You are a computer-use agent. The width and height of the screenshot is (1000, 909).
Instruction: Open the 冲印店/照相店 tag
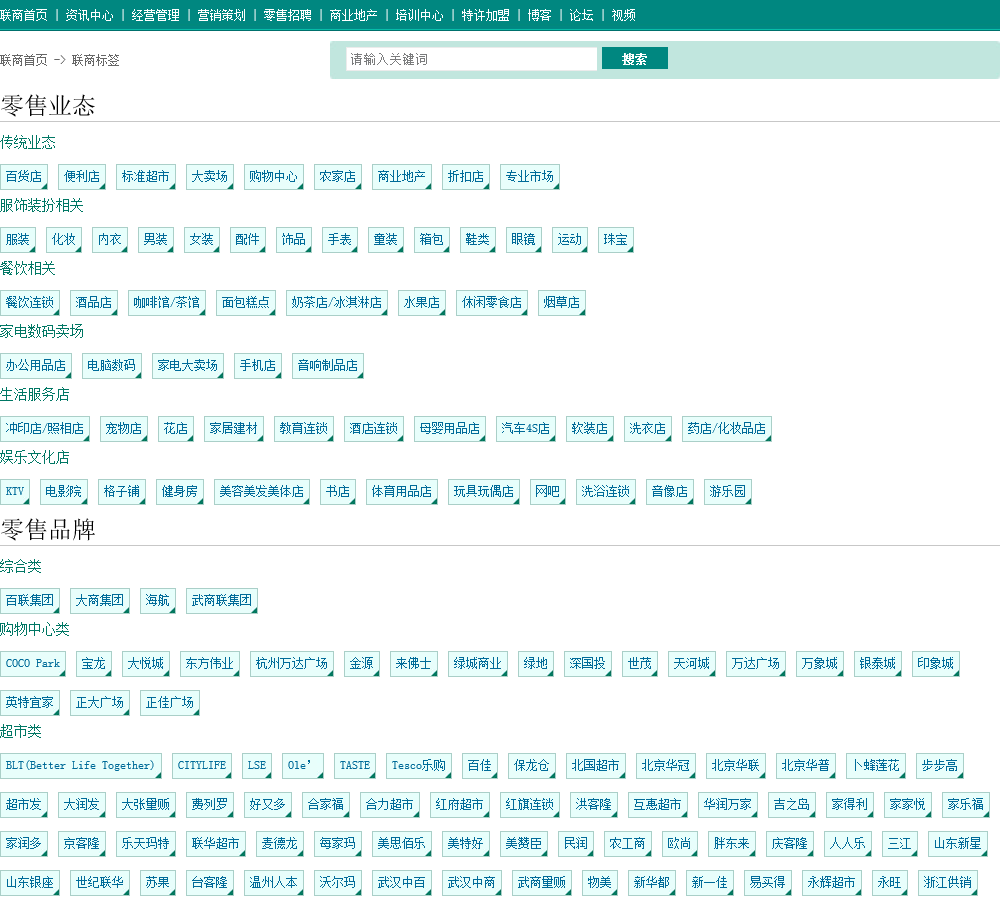[x=45, y=429]
